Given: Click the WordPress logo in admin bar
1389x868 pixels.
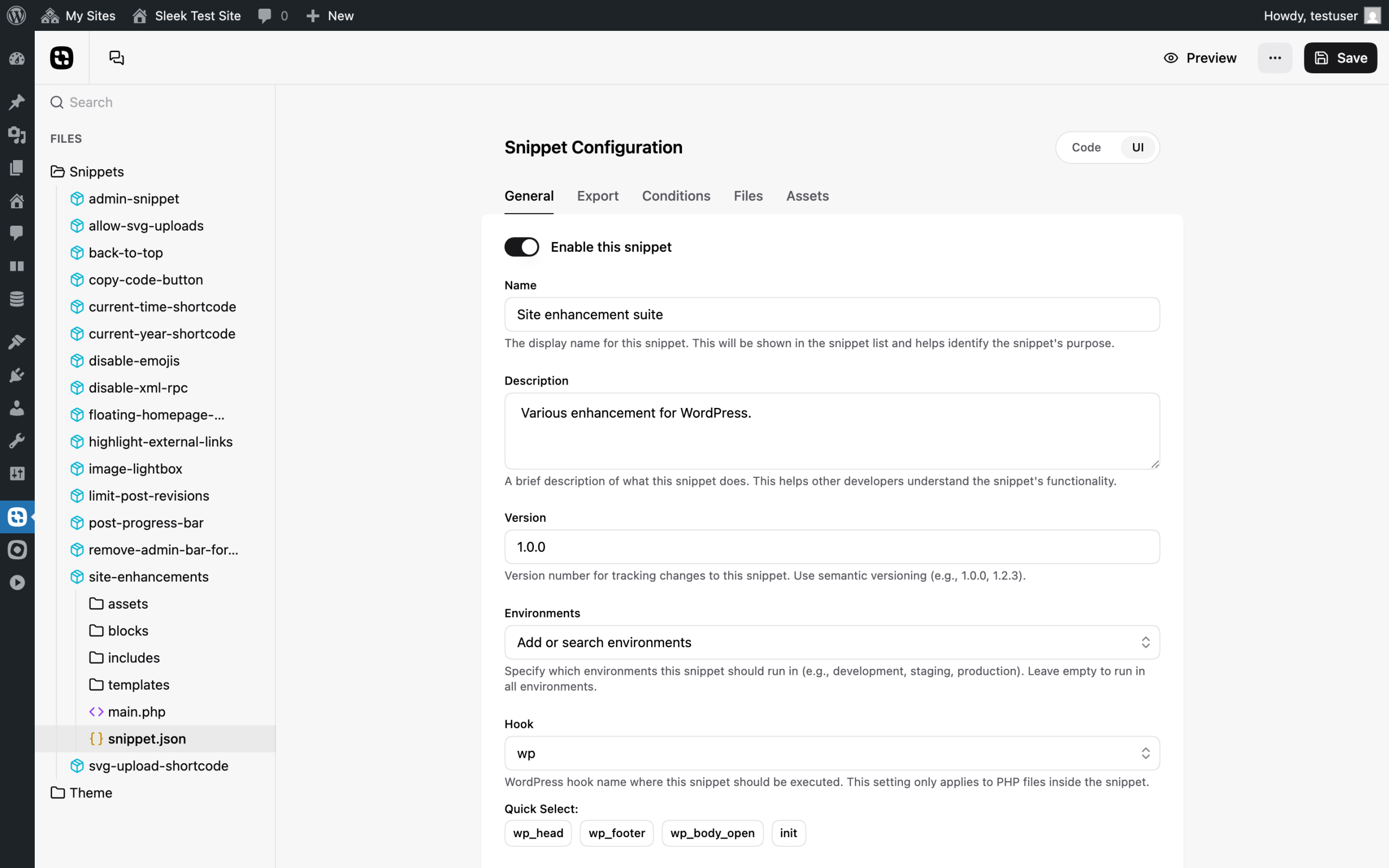Looking at the screenshot, I should click(17, 16).
